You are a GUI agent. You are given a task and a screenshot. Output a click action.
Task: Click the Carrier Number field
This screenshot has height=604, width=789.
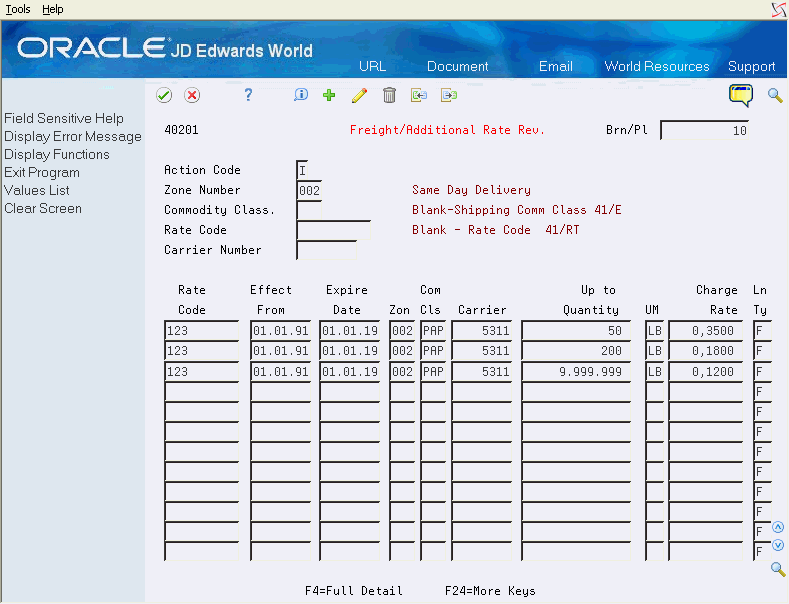pyautogui.click(x=327, y=250)
